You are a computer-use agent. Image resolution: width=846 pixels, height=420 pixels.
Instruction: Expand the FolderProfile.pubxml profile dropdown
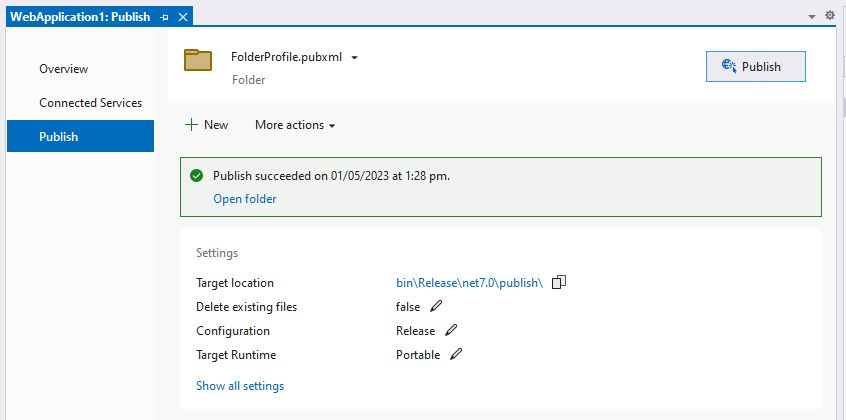[354, 58]
